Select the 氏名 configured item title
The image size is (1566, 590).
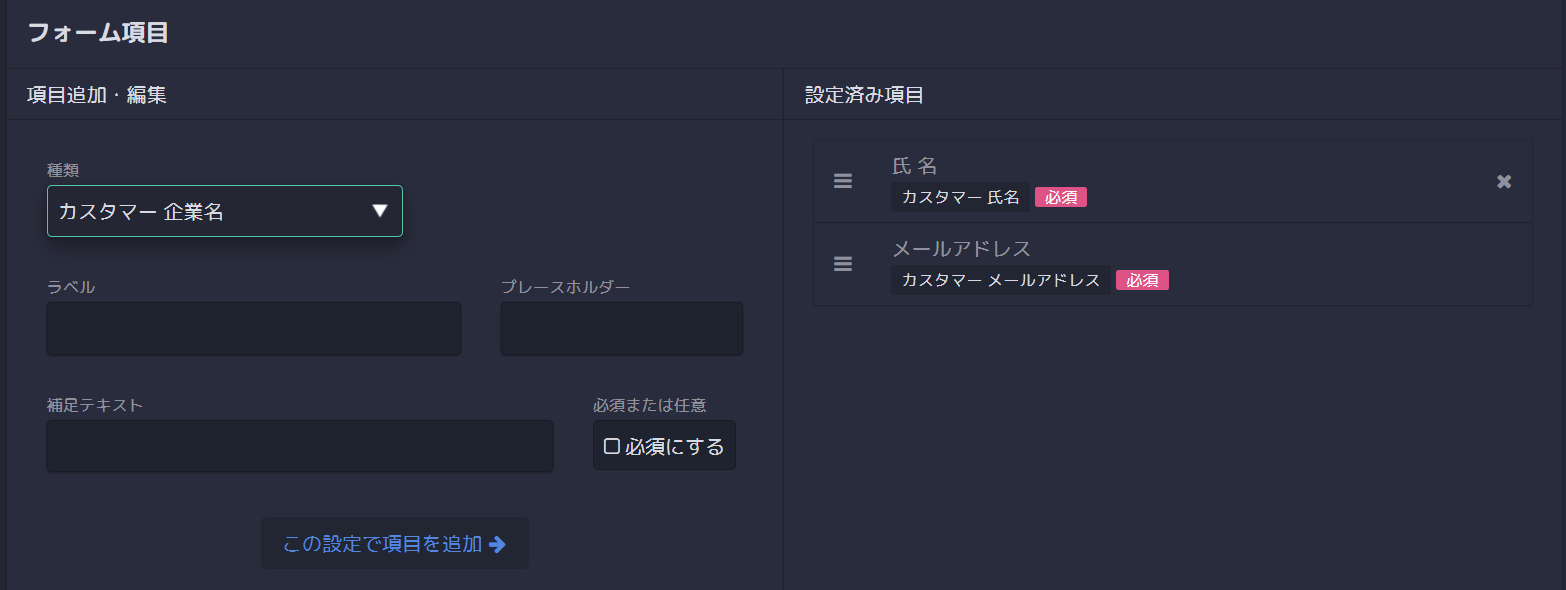click(x=914, y=166)
